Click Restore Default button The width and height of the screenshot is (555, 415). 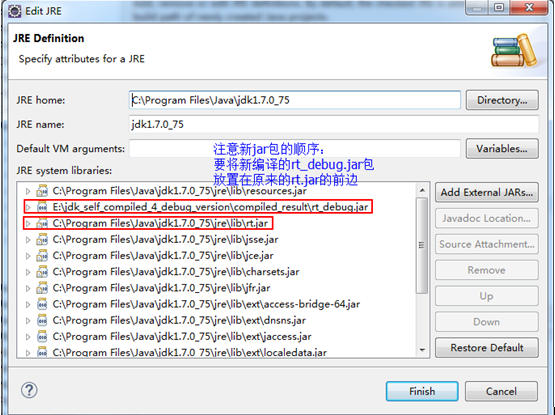point(487,348)
